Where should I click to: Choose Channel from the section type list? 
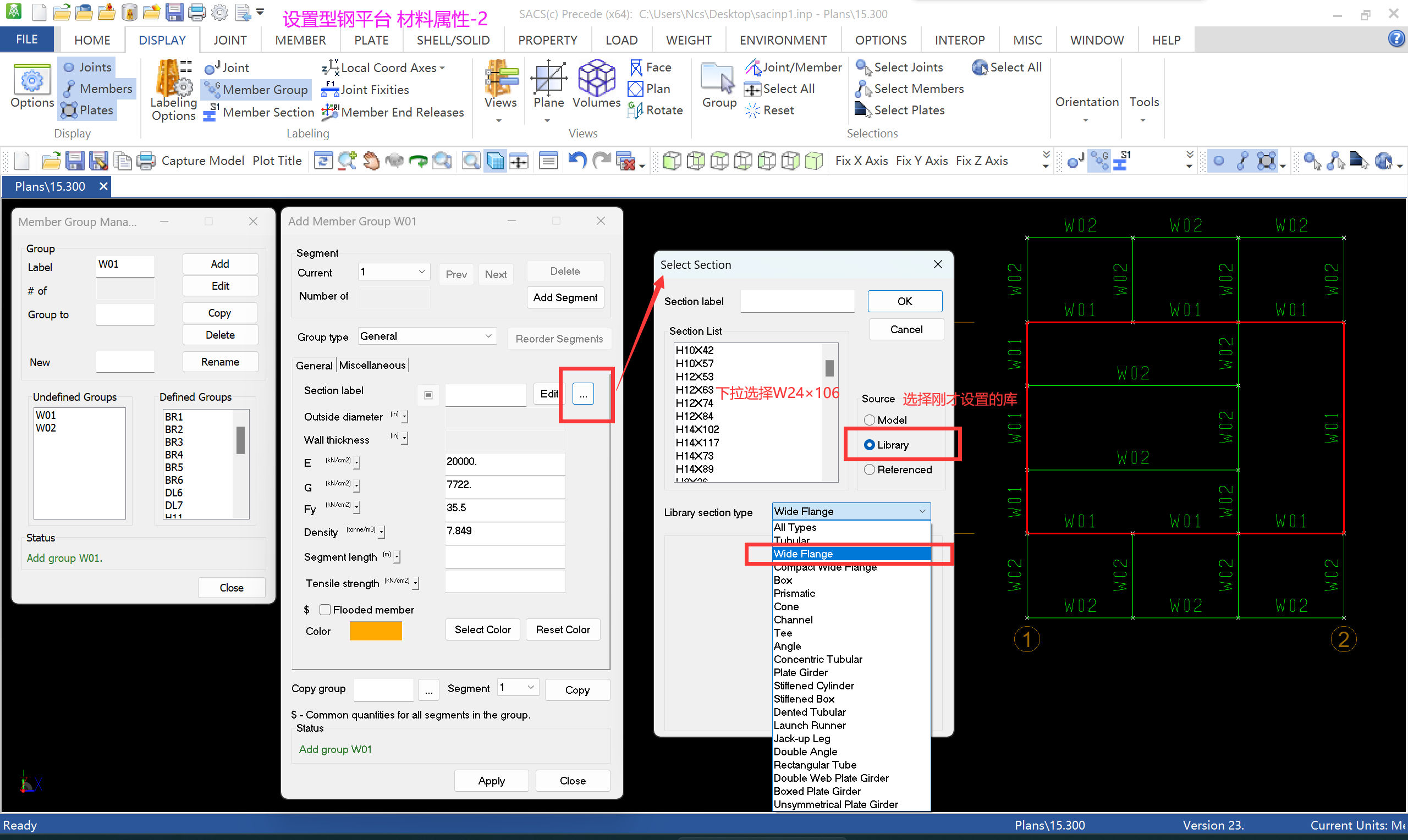click(793, 620)
